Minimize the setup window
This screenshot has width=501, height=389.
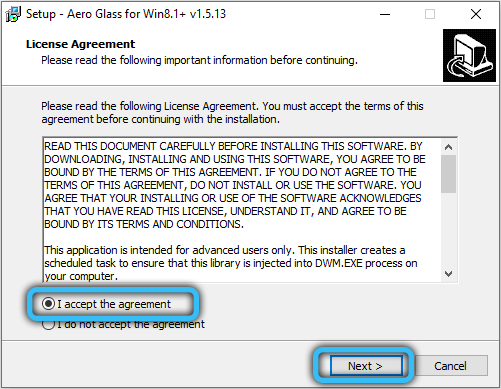click(x=385, y=14)
